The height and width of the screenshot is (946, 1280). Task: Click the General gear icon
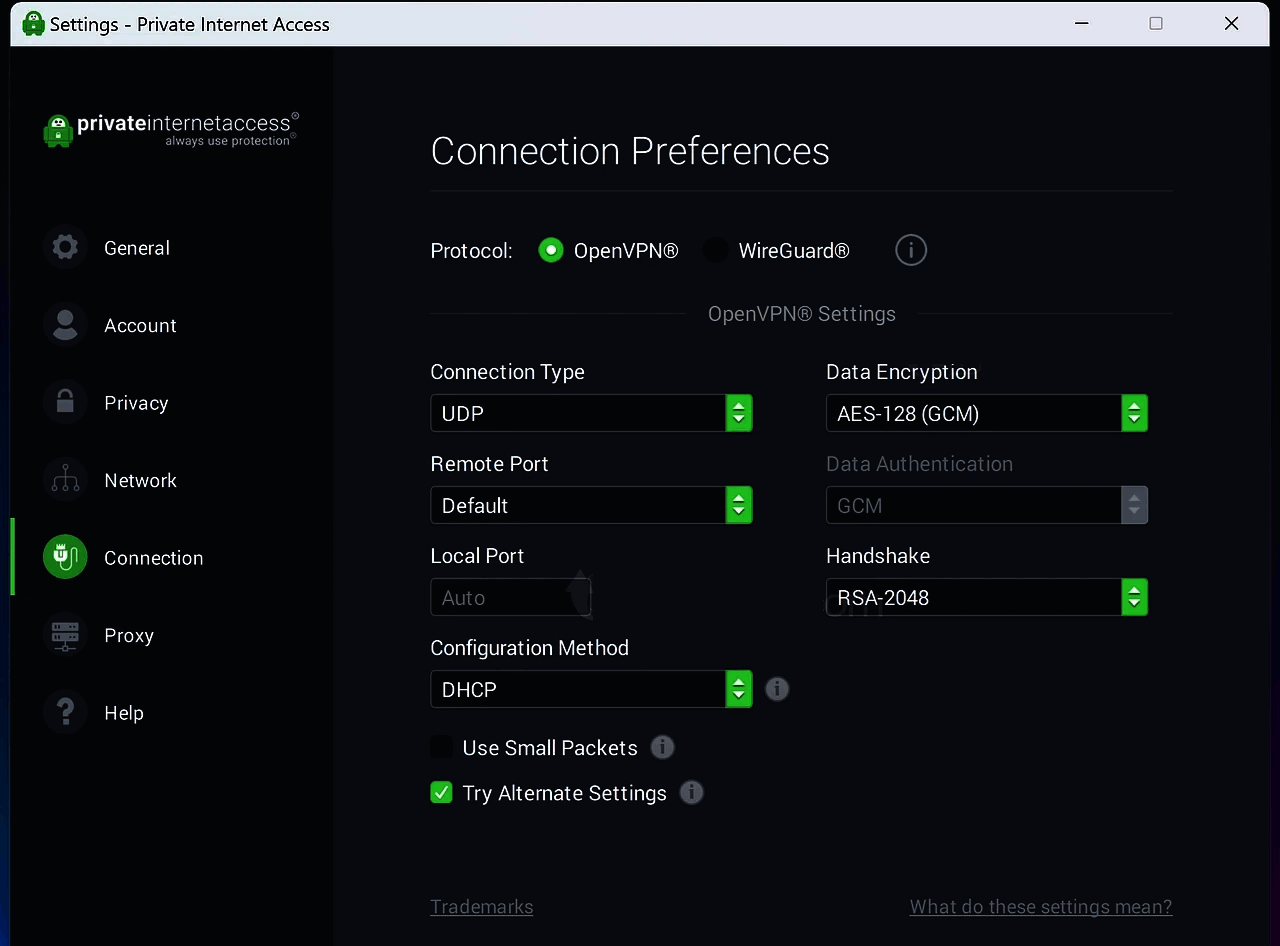pyautogui.click(x=65, y=248)
